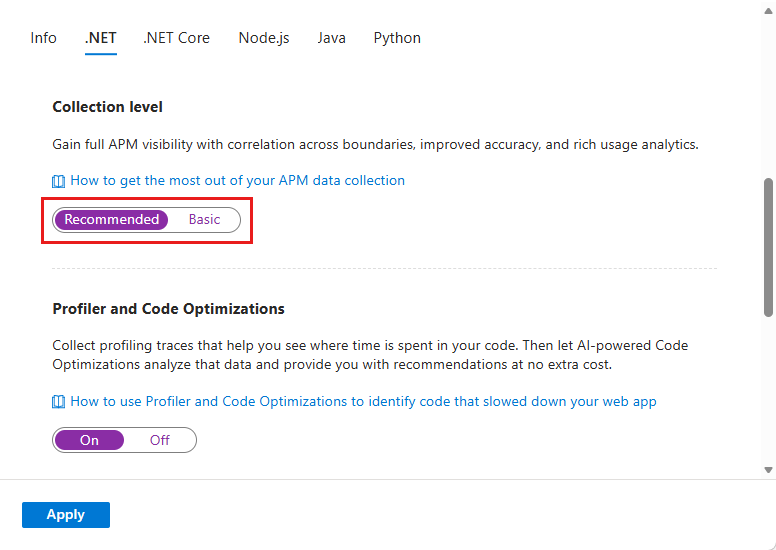Select the Node.js tab
Viewport: 776px width, 550px height.
[x=264, y=38]
